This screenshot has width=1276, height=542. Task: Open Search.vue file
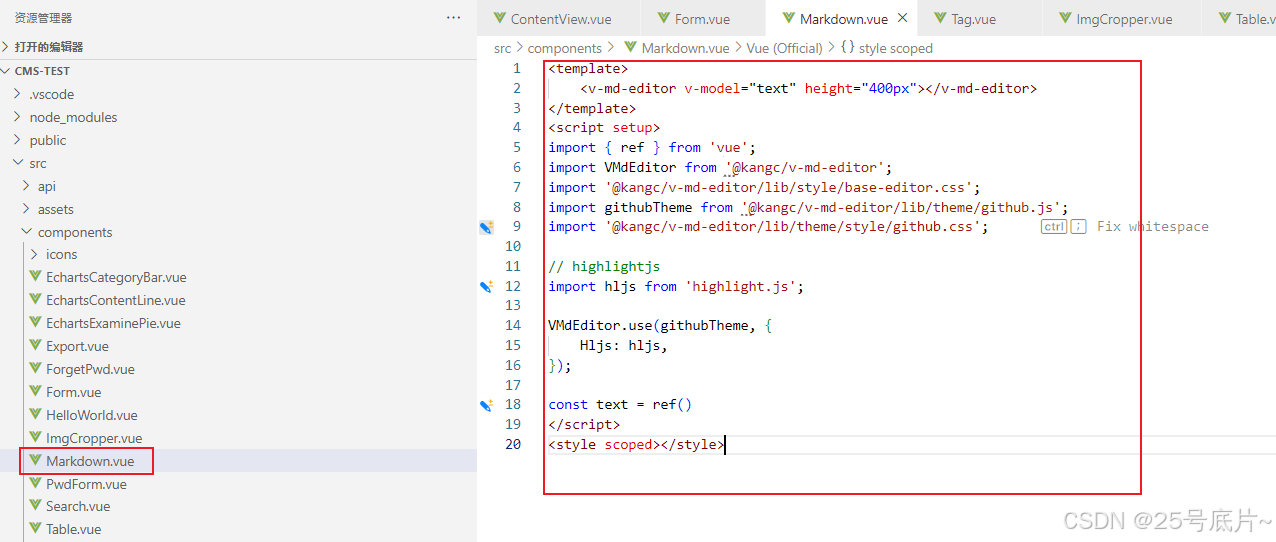pos(78,506)
